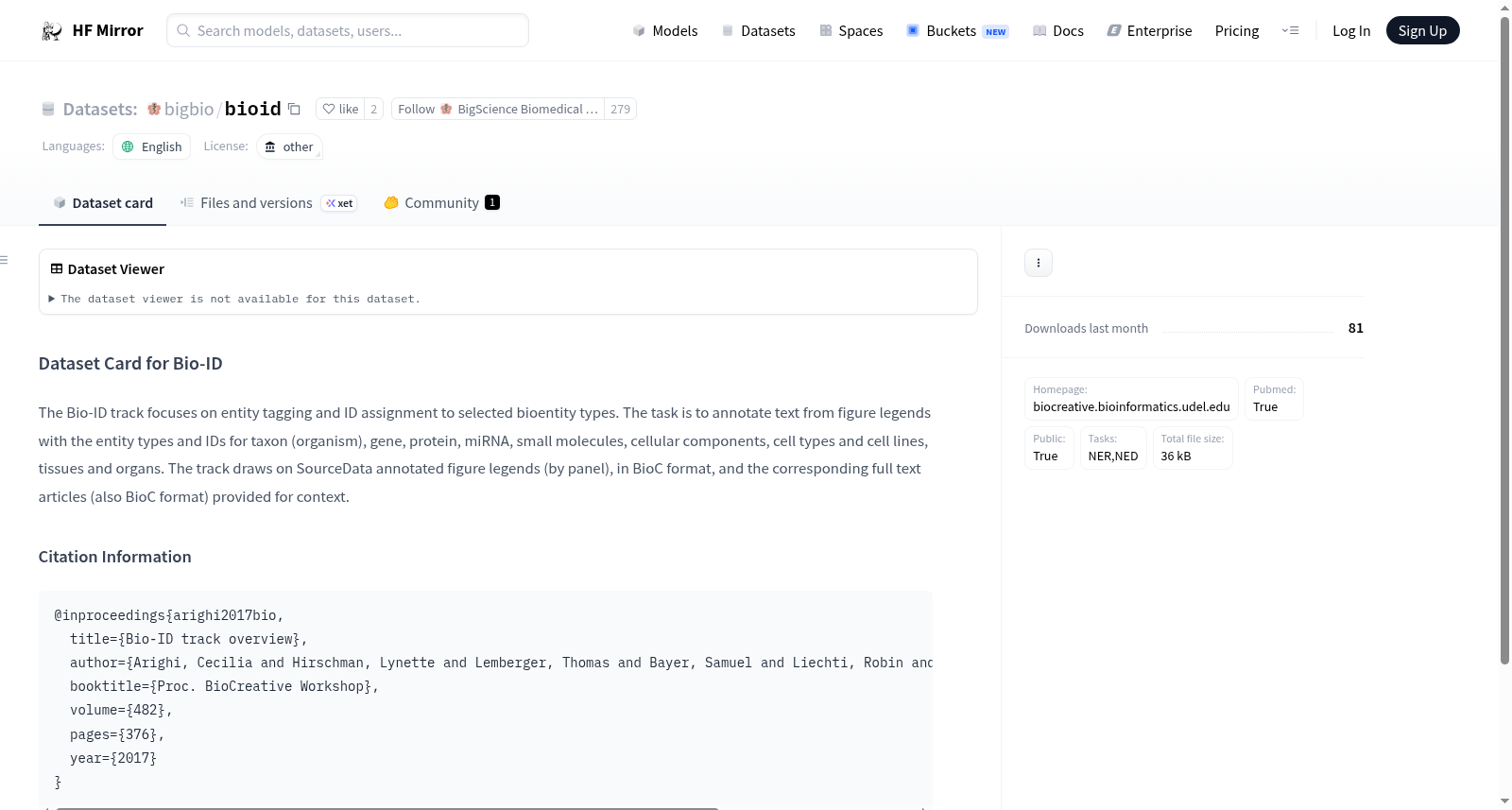Click the Dataset Viewer table icon
This screenshot has width=1512, height=810.
57,269
